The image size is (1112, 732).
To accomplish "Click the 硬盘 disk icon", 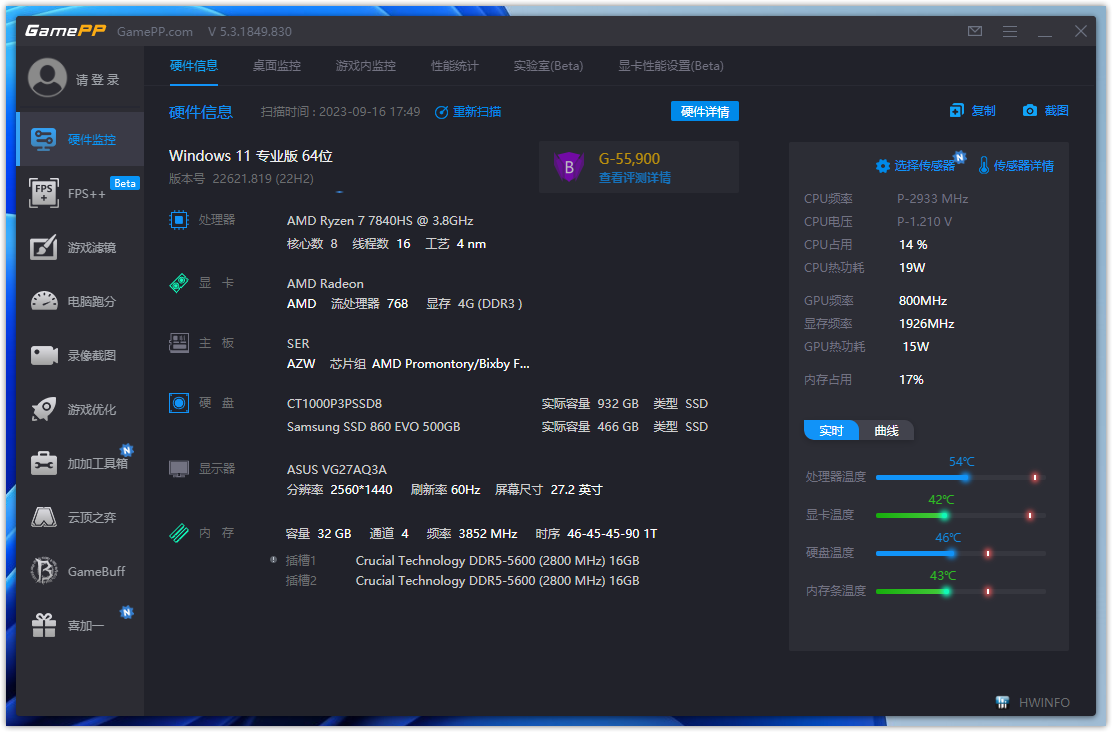I will [x=179, y=403].
